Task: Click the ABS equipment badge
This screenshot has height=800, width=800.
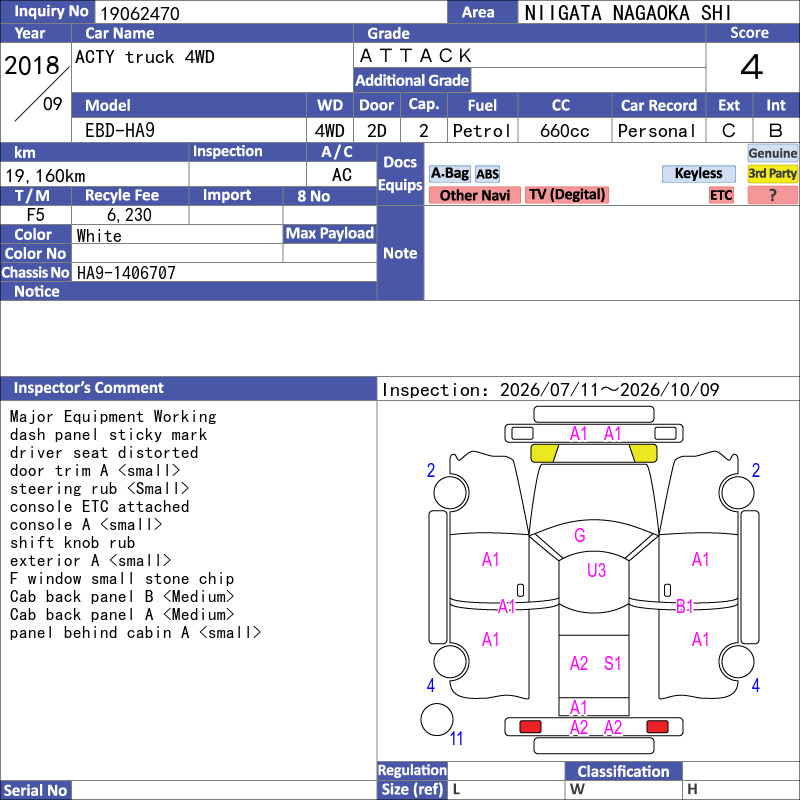Action: tap(487, 174)
